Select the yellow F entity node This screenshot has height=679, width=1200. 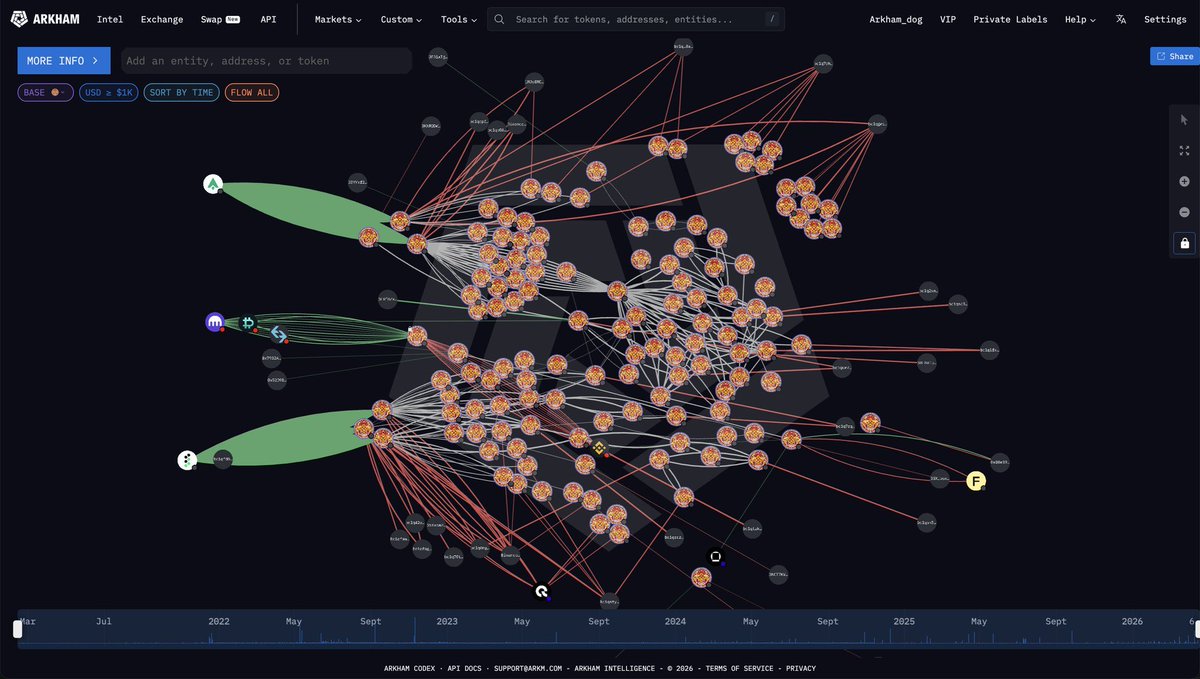(976, 482)
